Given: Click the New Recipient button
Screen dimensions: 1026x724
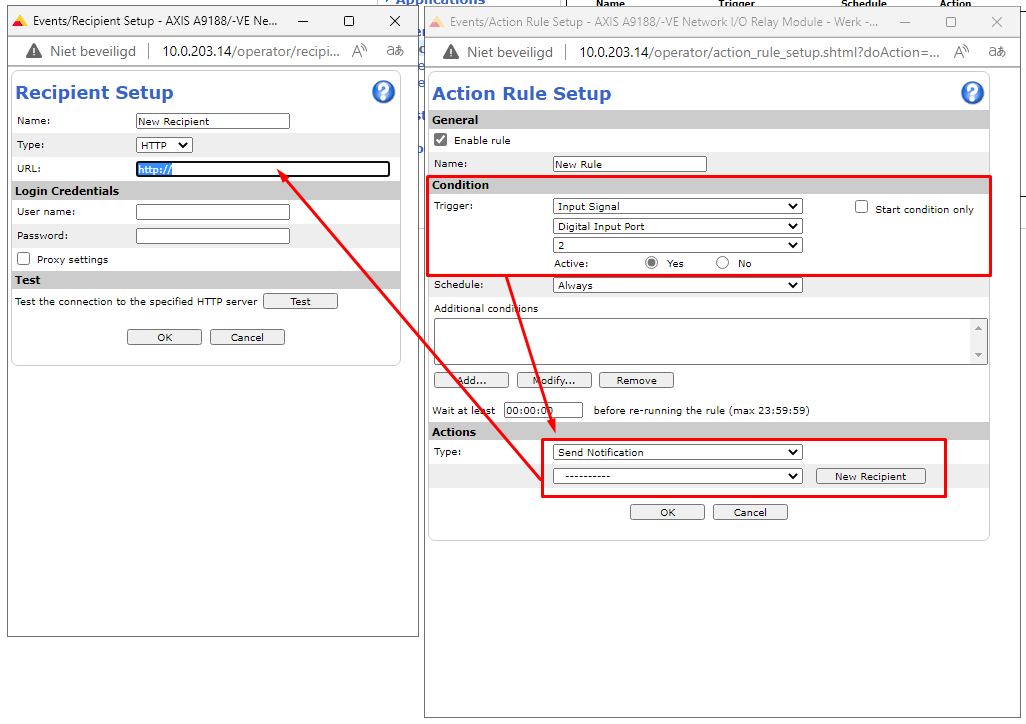Looking at the screenshot, I should (x=870, y=476).
